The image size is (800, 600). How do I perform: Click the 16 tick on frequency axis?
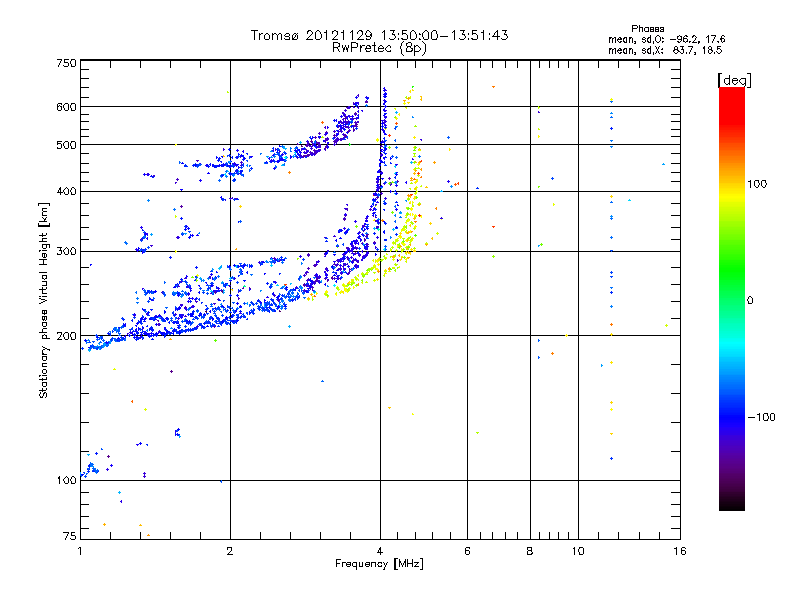[678, 552]
